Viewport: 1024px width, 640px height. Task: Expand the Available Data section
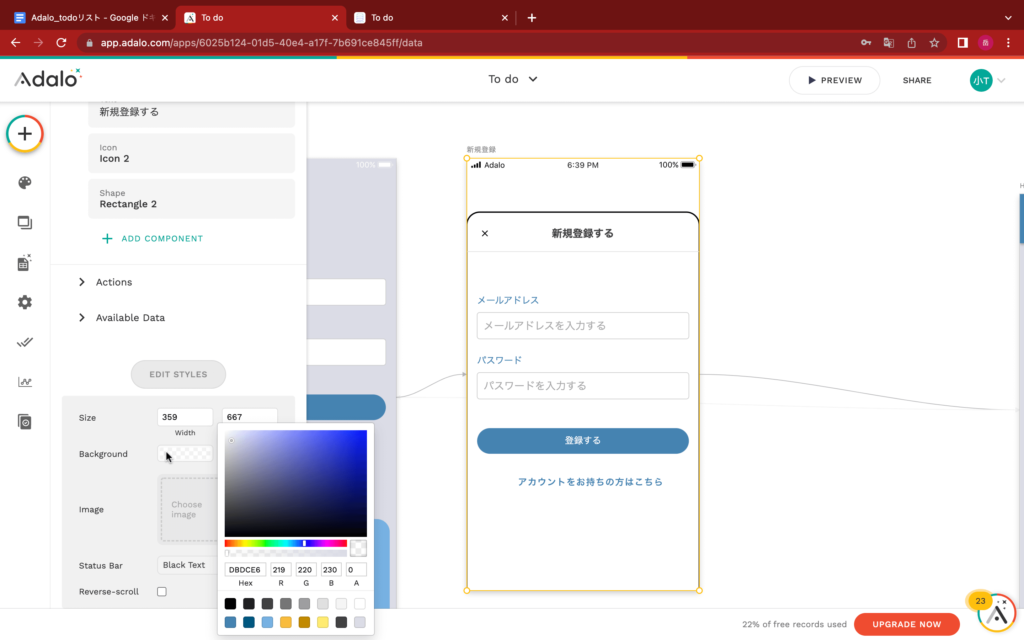pyautogui.click(x=131, y=317)
